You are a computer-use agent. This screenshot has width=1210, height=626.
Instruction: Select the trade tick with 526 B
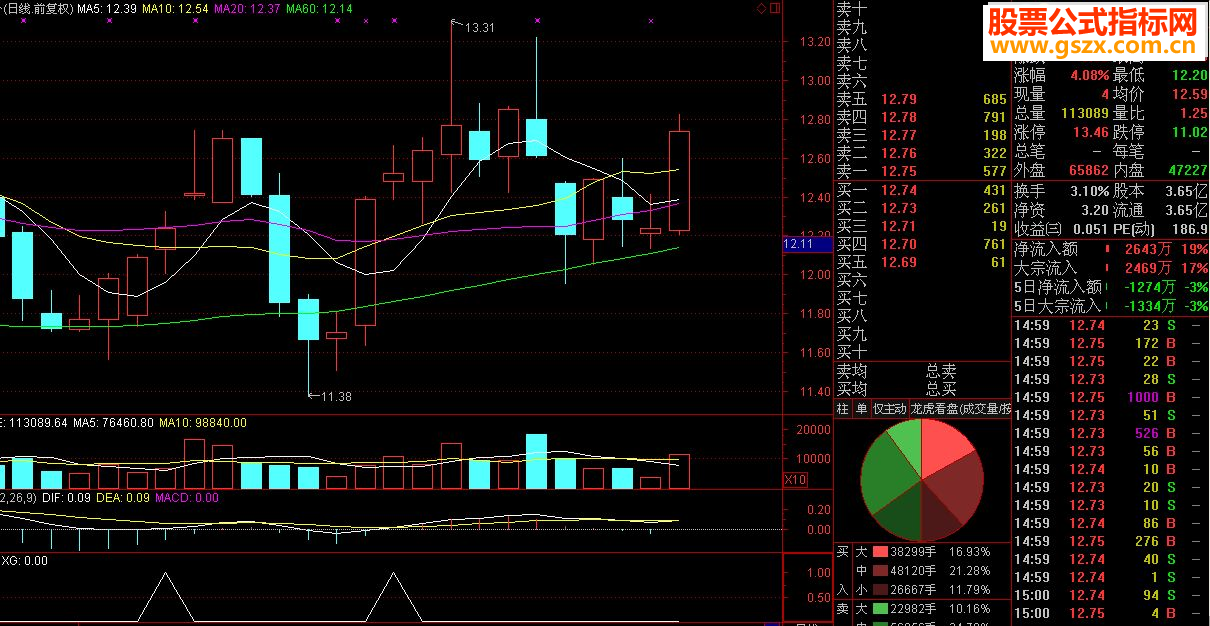pos(1111,433)
